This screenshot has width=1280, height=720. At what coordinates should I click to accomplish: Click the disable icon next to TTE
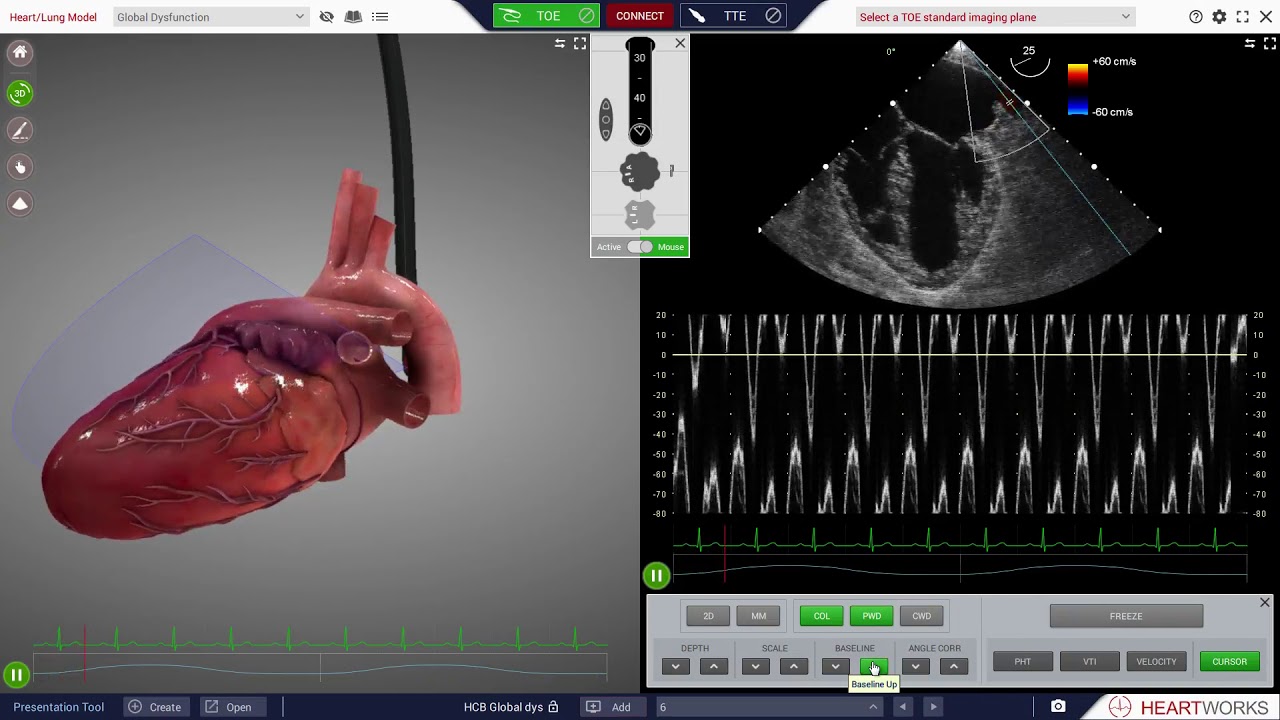(773, 16)
